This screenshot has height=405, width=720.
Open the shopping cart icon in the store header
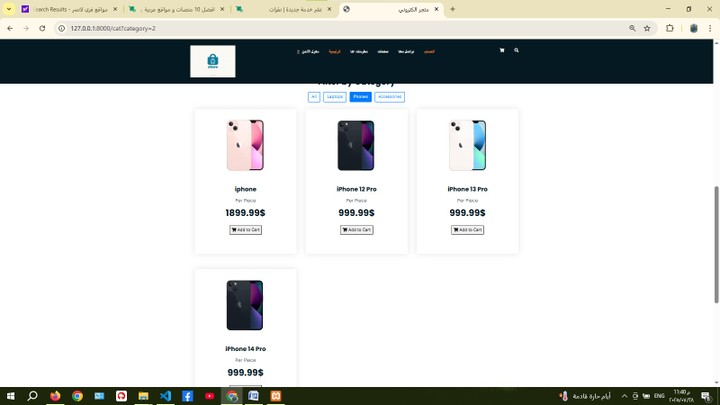(x=502, y=50)
